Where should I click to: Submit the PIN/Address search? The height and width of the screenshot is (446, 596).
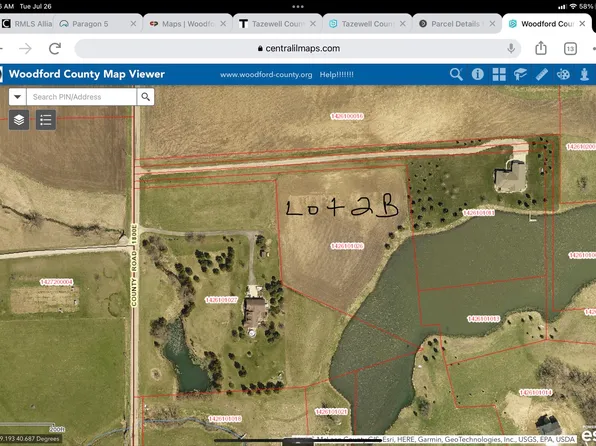[146, 97]
